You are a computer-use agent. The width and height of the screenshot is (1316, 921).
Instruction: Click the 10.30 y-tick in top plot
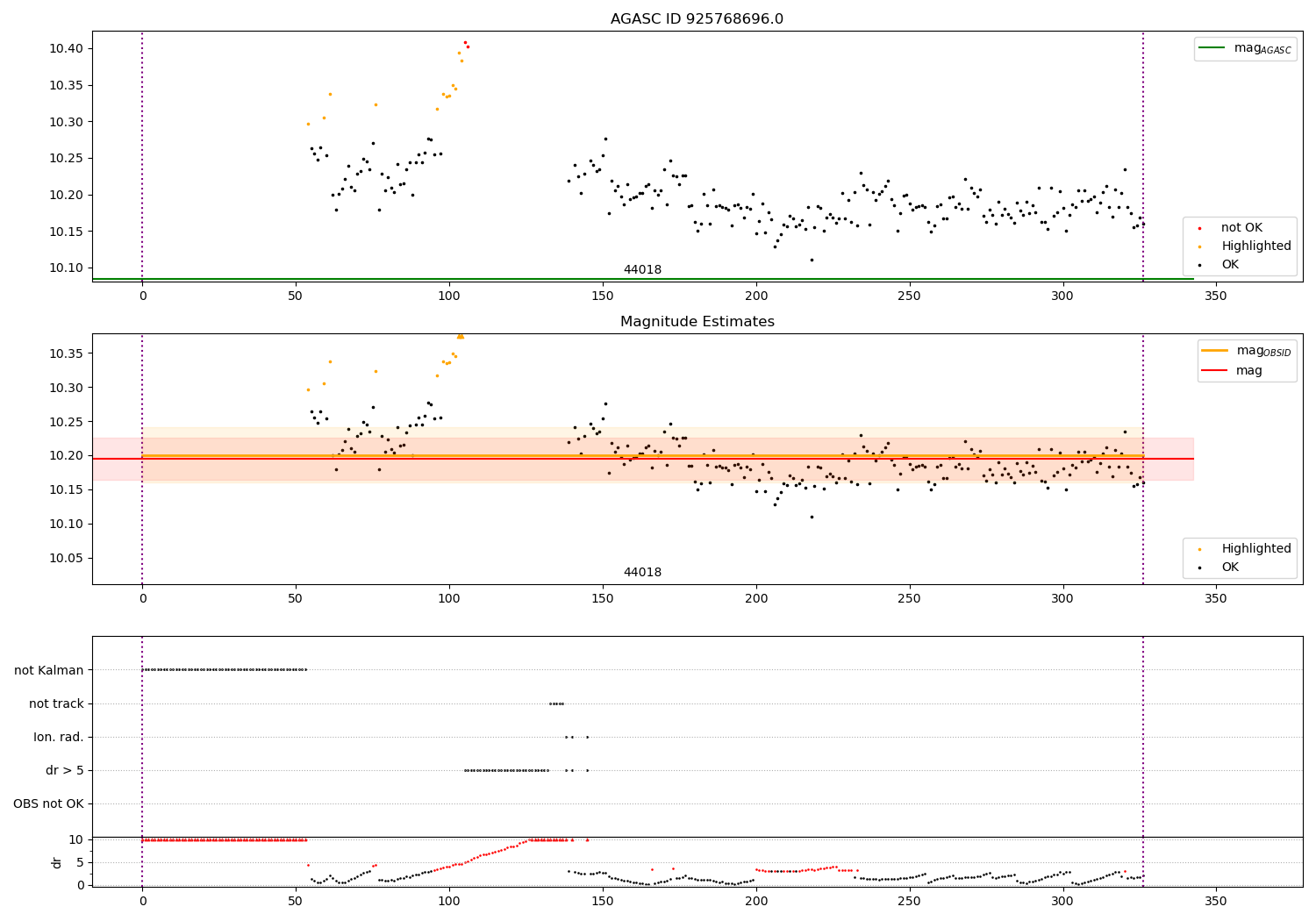pyautogui.click(x=67, y=122)
